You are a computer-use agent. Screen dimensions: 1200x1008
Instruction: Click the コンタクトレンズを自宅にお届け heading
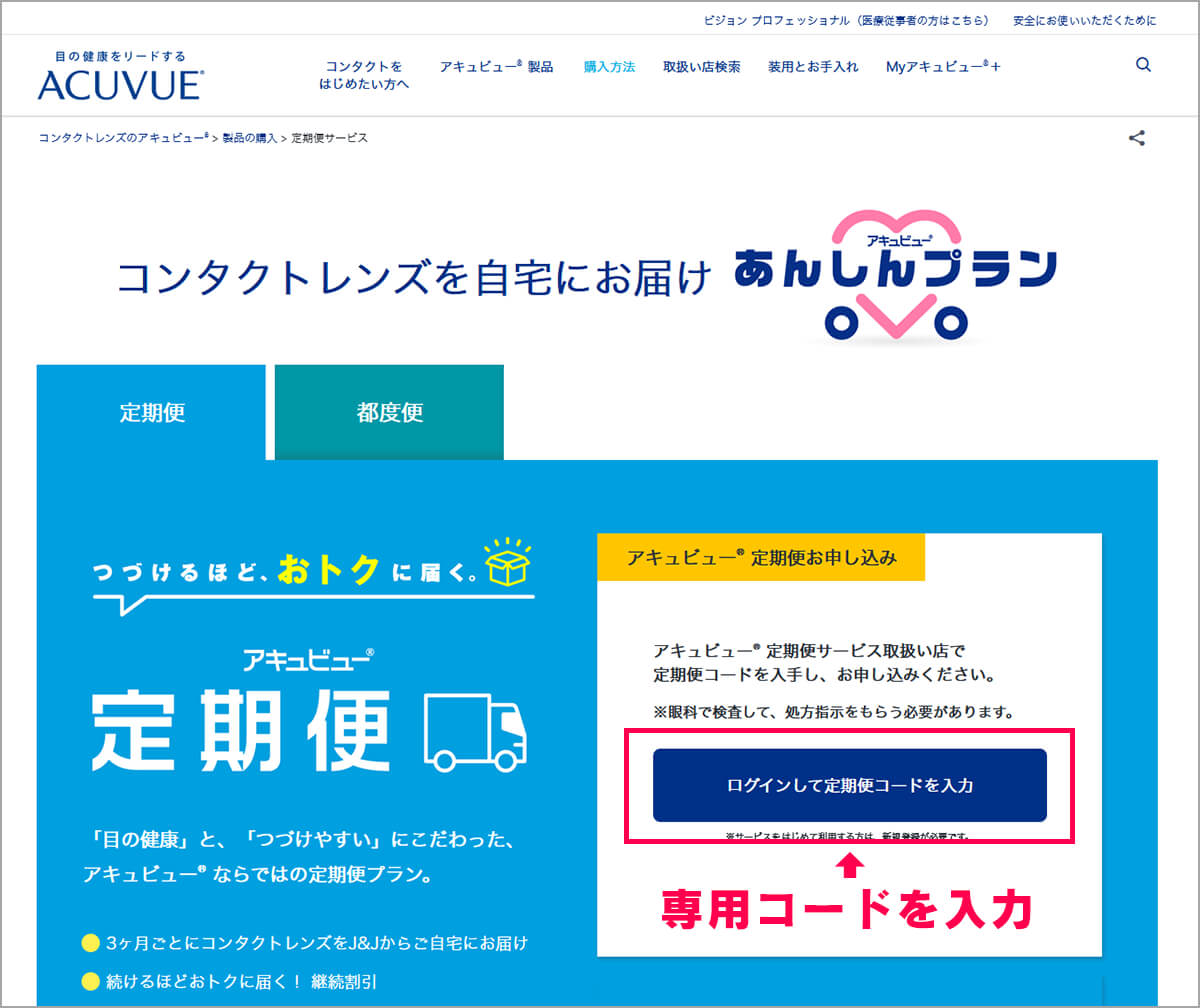[x=415, y=278]
